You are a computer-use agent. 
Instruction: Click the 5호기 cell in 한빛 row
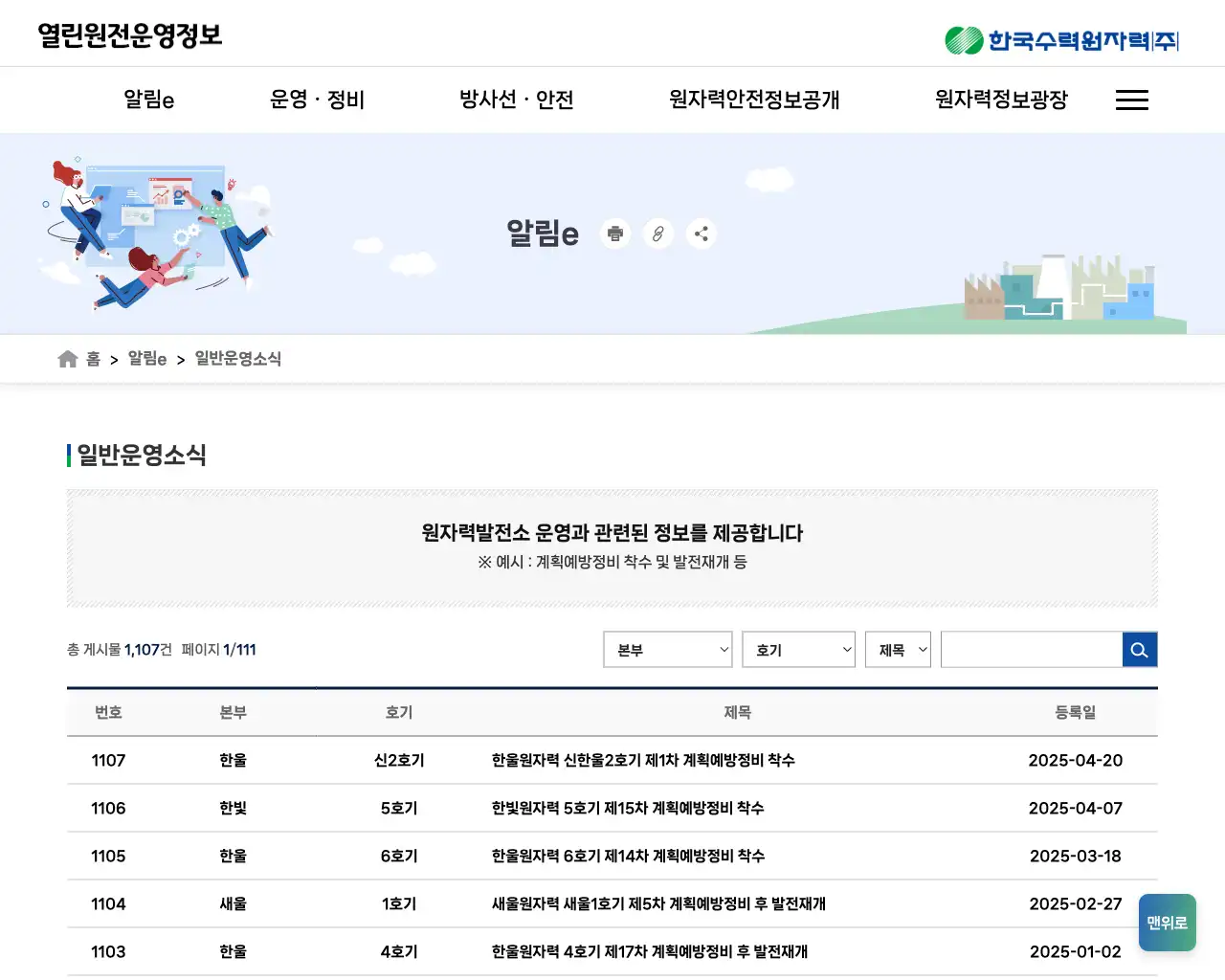coord(399,809)
